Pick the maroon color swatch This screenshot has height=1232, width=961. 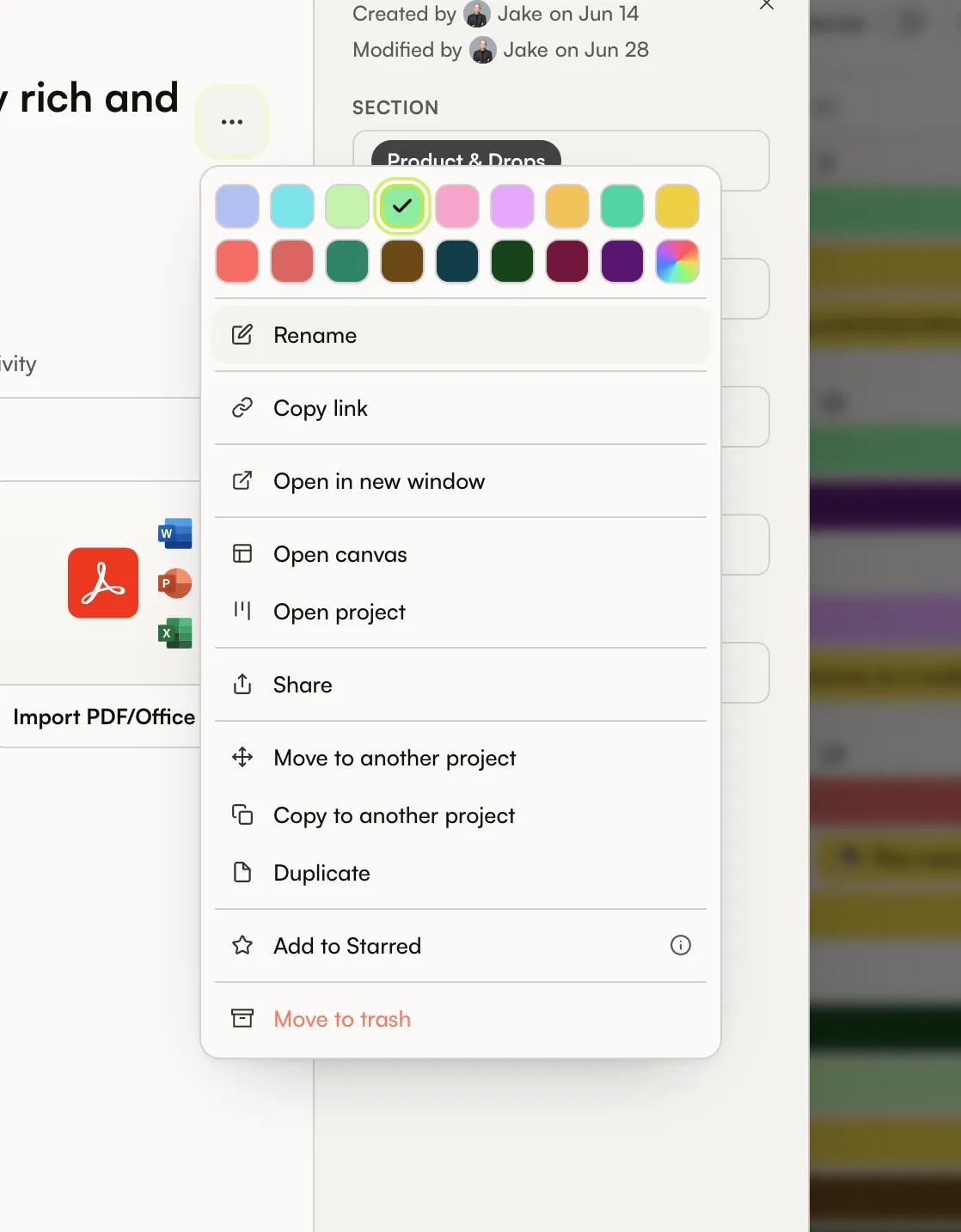tap(567, 261)
